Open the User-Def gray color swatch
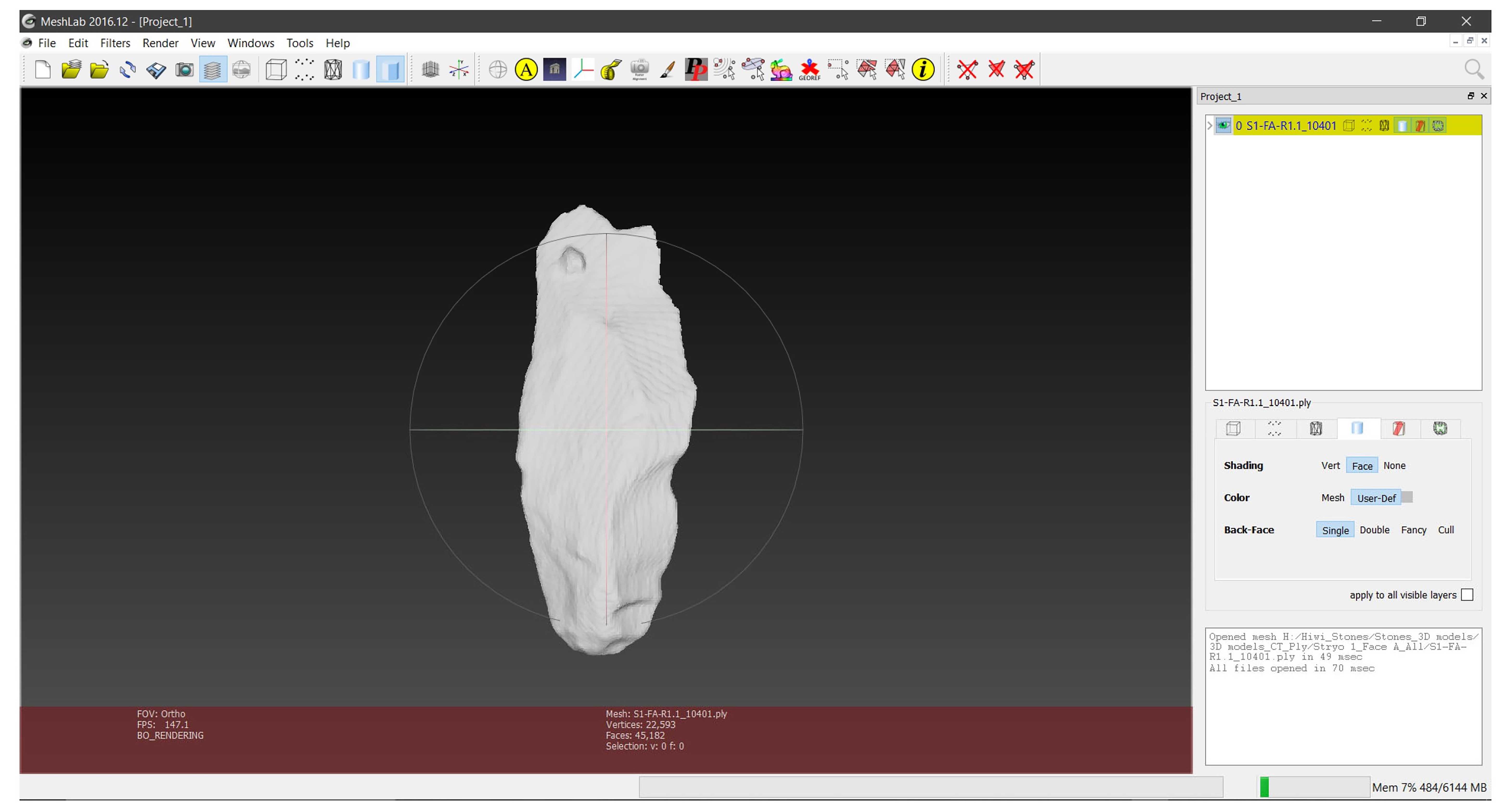1512x803 pixels. coord(1407,497)
